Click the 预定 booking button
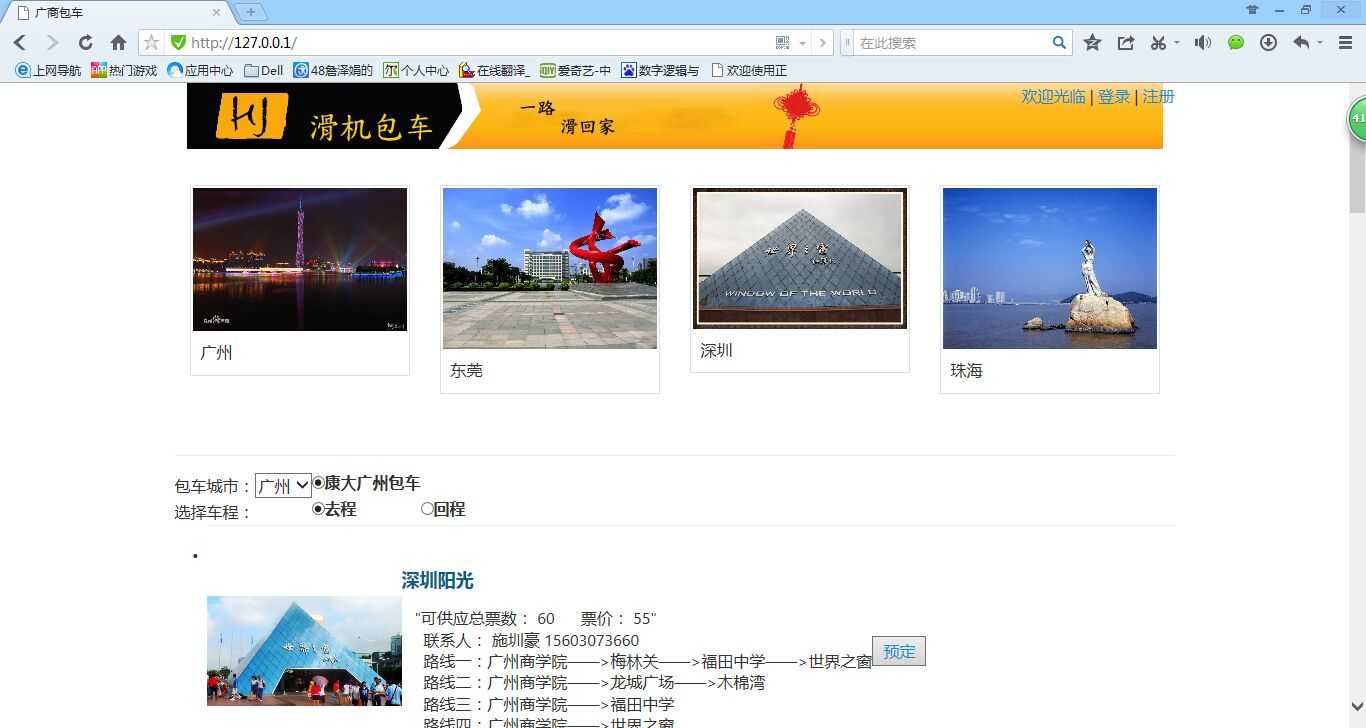1366x728 pixels. [899, 651]
